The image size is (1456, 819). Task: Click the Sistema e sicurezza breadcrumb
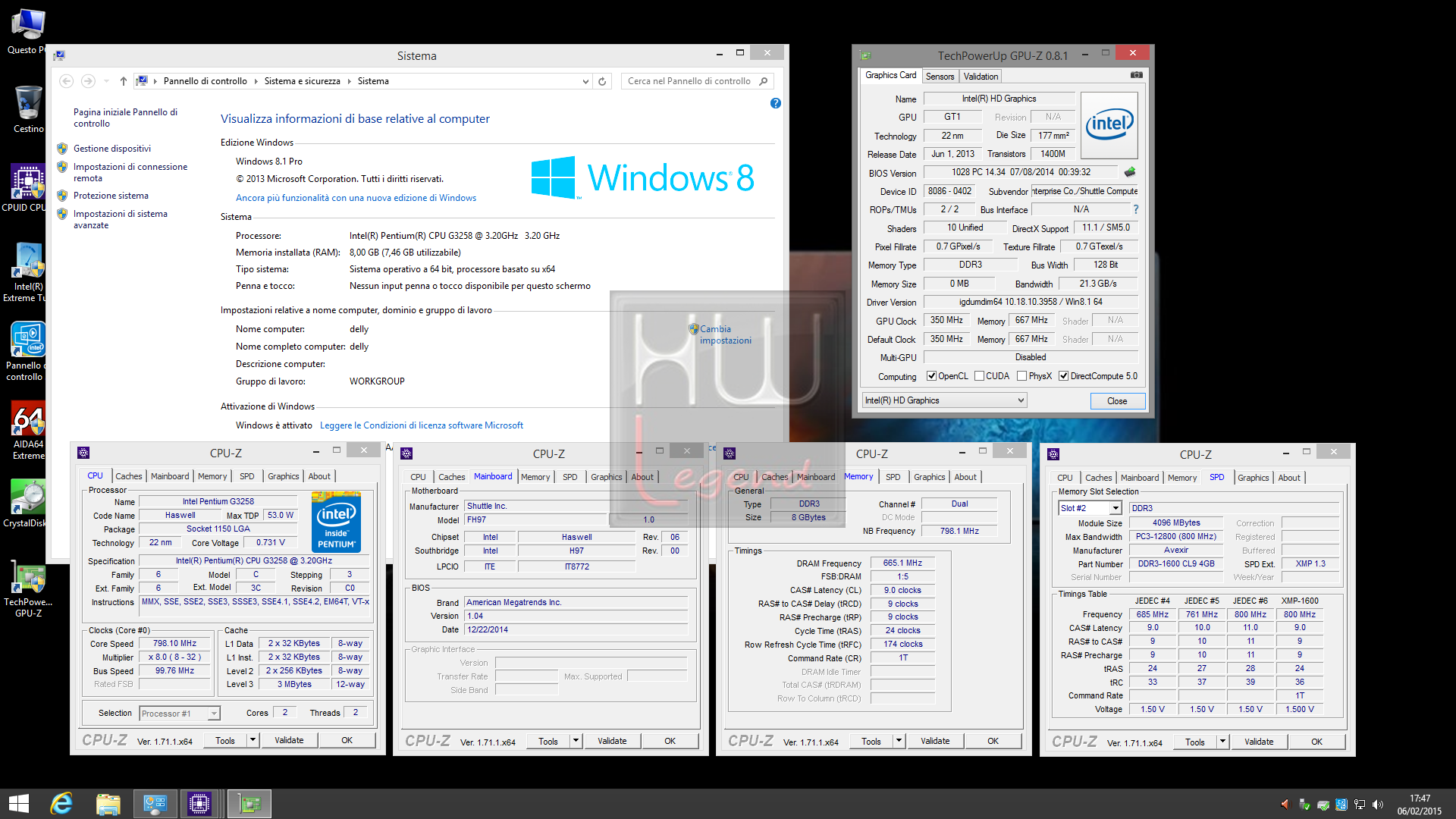tap(302, 81)
